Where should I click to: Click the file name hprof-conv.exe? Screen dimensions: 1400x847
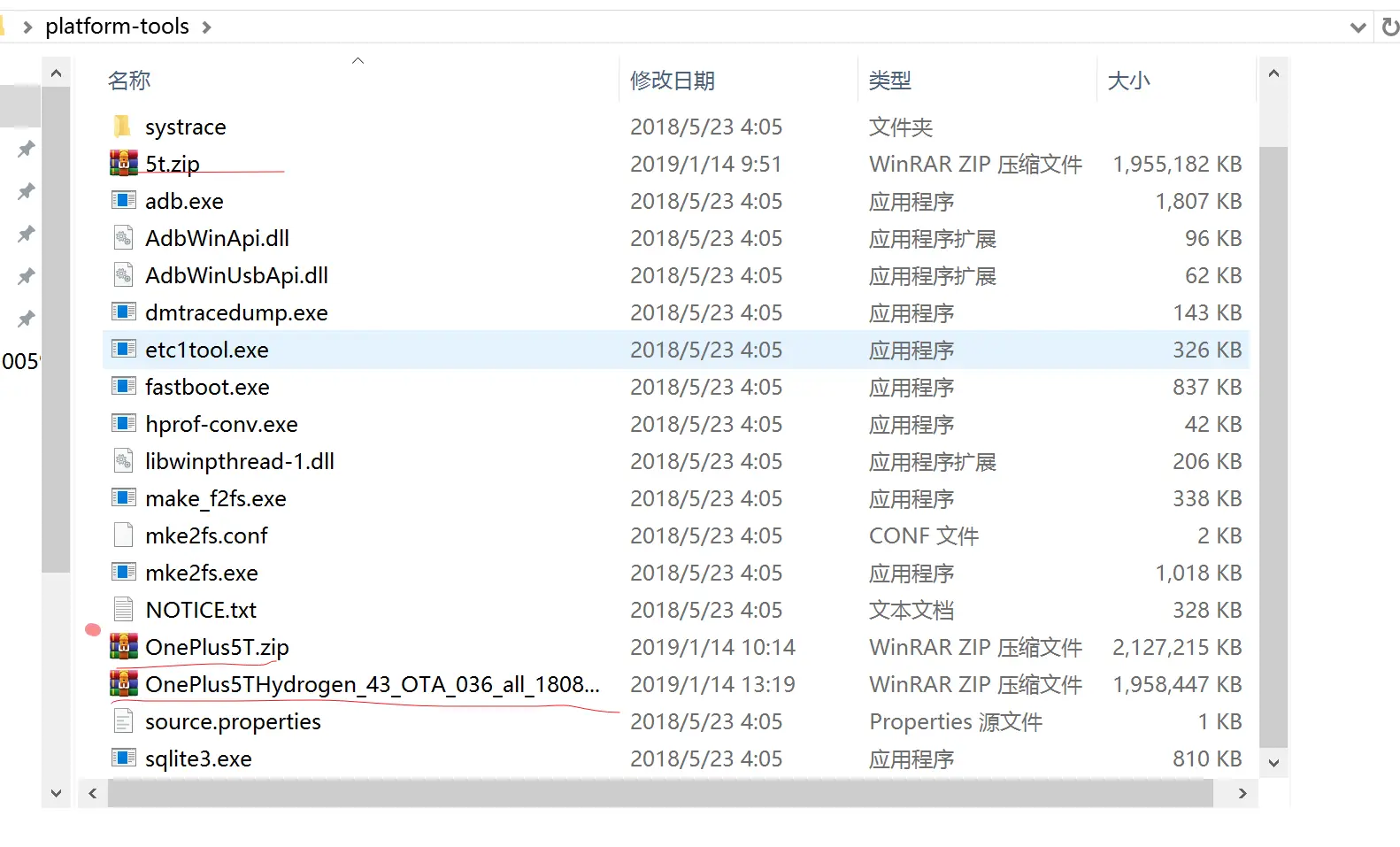tap(221, 424)
